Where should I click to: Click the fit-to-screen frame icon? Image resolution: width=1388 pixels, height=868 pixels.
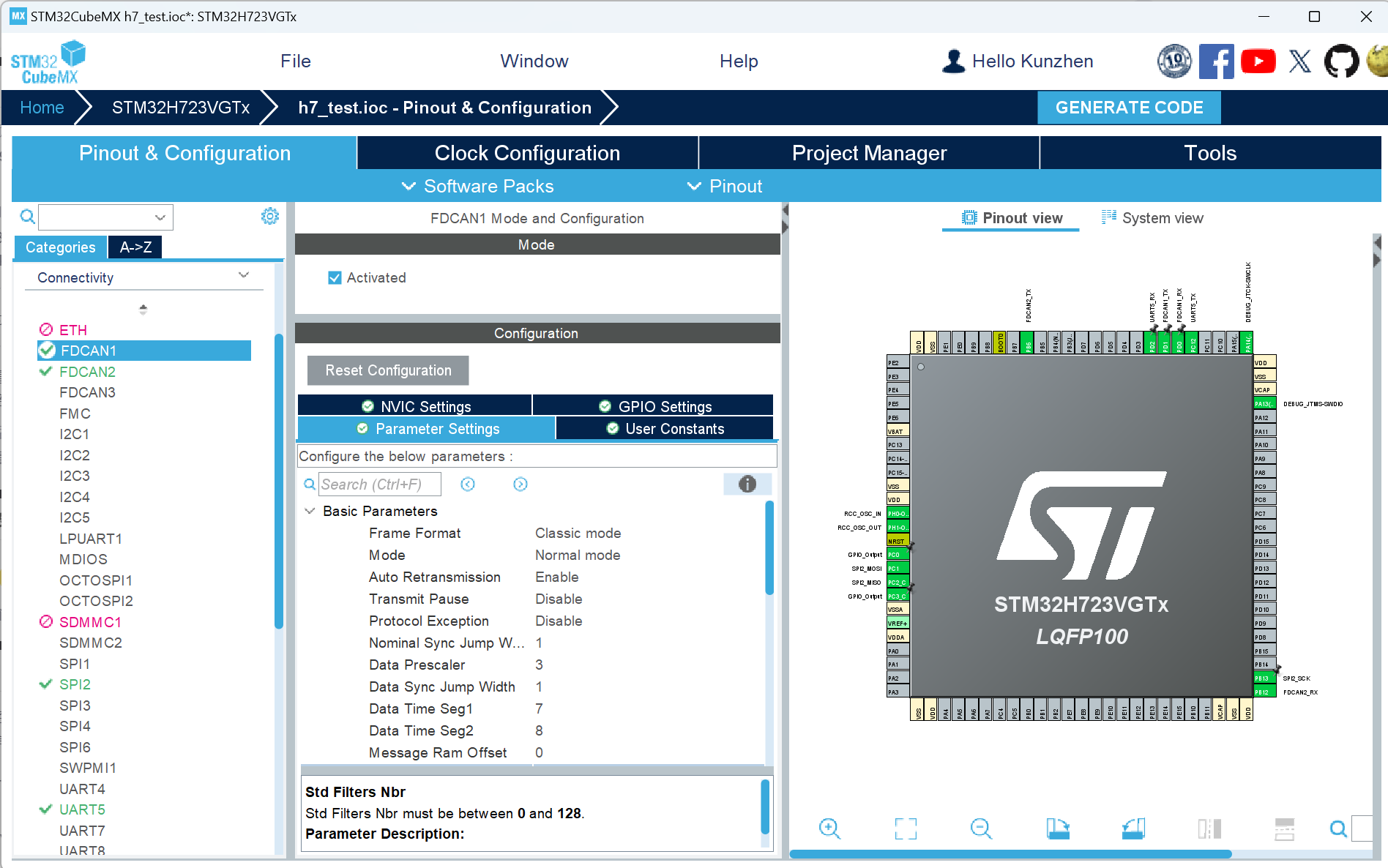coord(906,828)
